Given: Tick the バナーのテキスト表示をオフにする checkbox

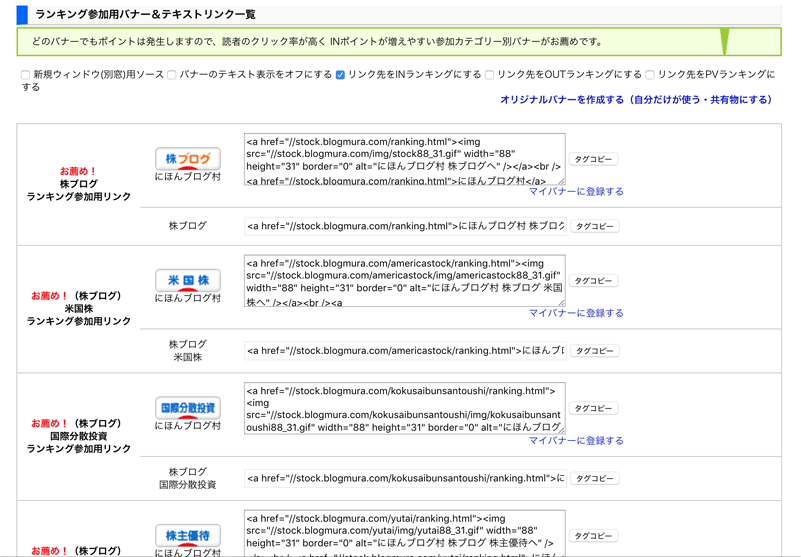Looking at the screenshot, I should 172,75.
